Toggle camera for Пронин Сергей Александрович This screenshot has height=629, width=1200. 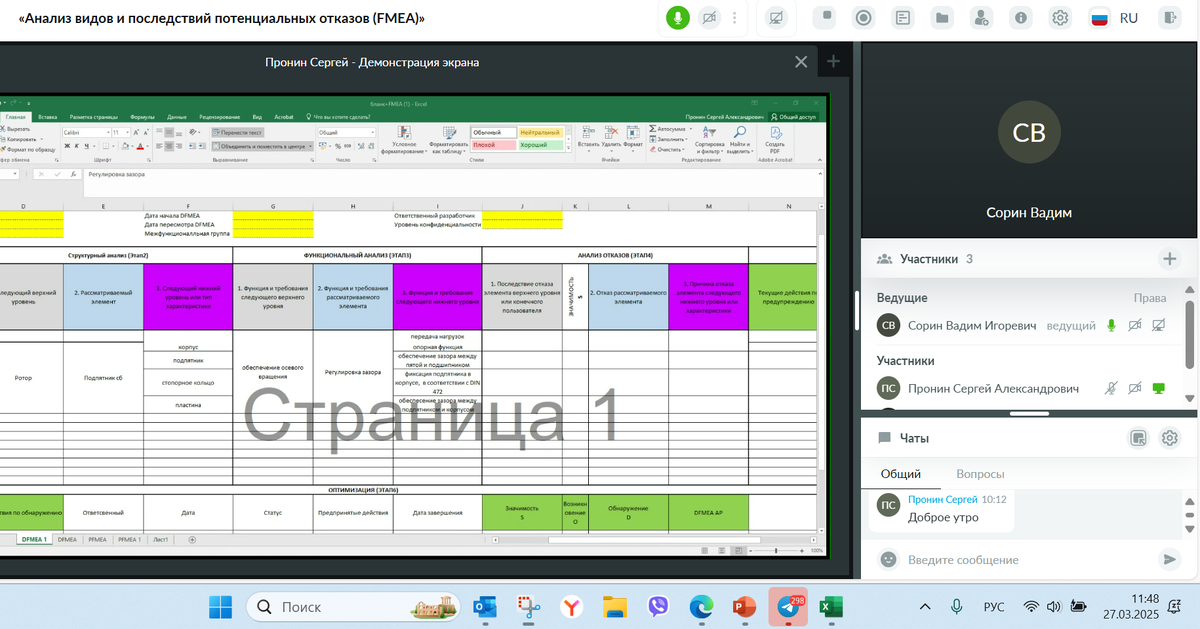1135,388
